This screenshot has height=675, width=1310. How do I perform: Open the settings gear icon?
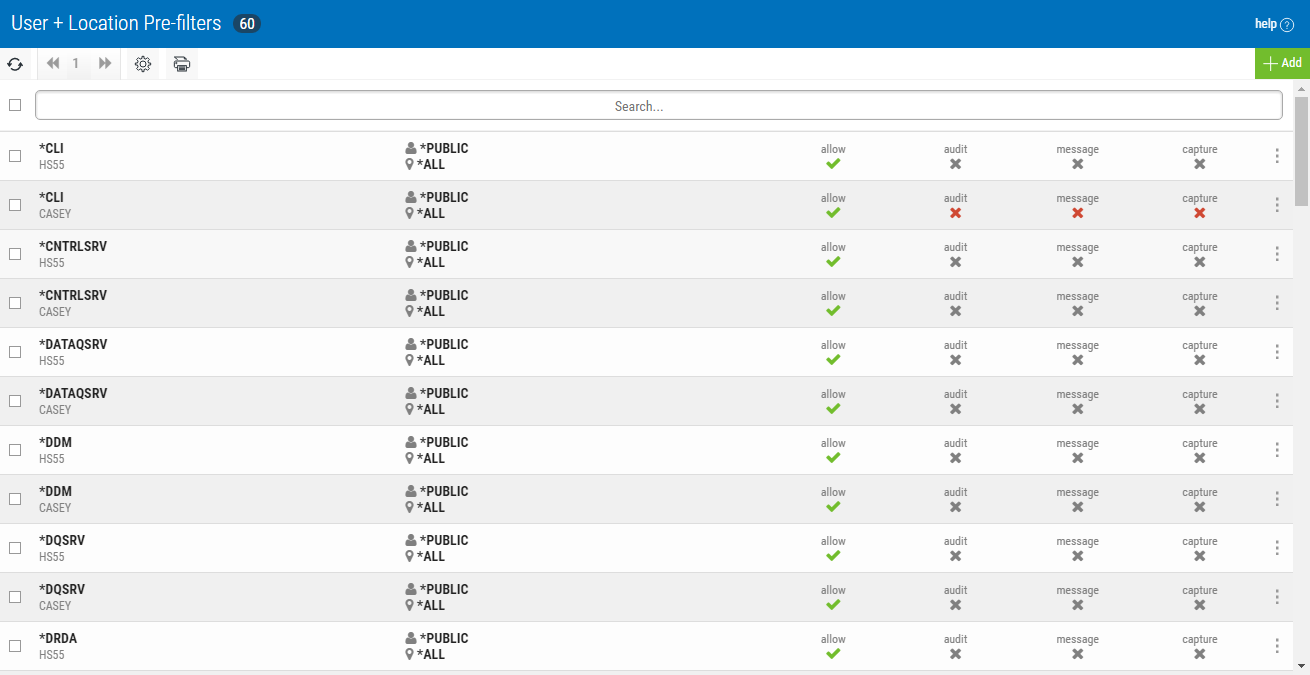click(x=143, y=64)
